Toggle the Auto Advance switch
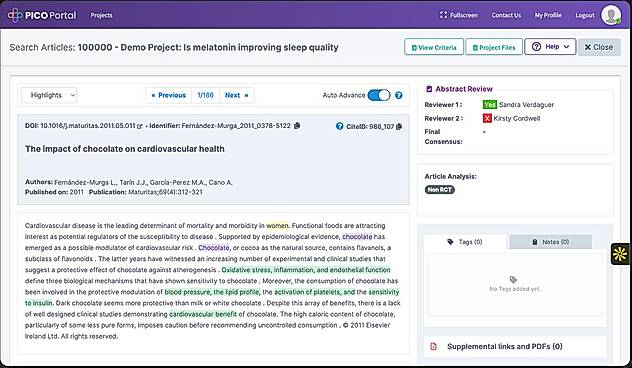This screenshot has height=368, width=632. 379,96
